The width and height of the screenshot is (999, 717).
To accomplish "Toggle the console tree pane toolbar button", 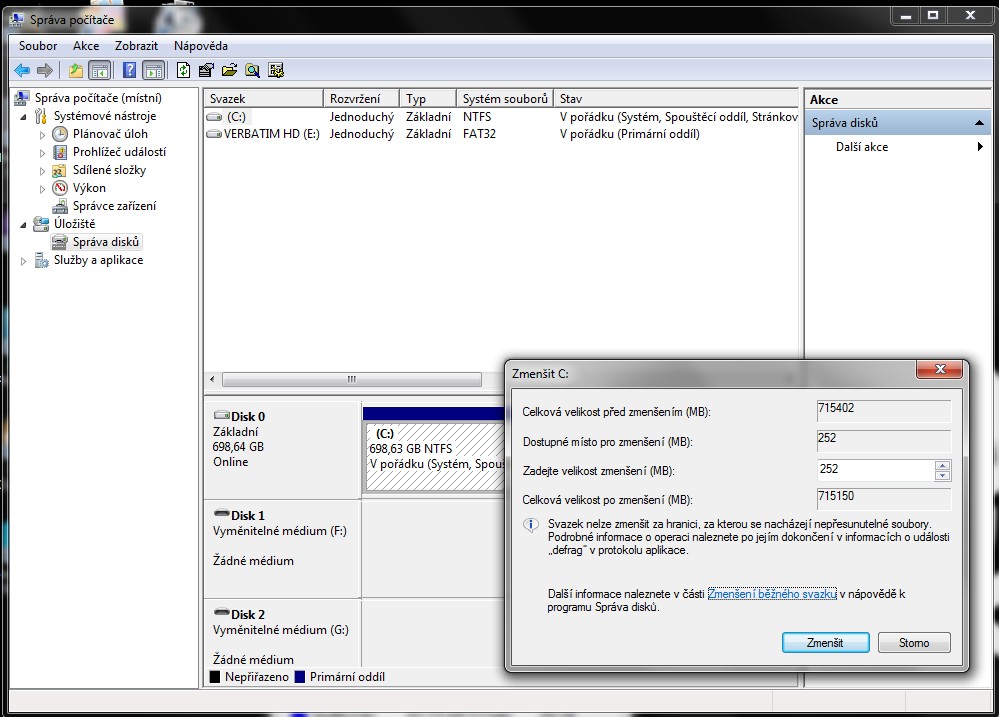I will pos(99,70).
